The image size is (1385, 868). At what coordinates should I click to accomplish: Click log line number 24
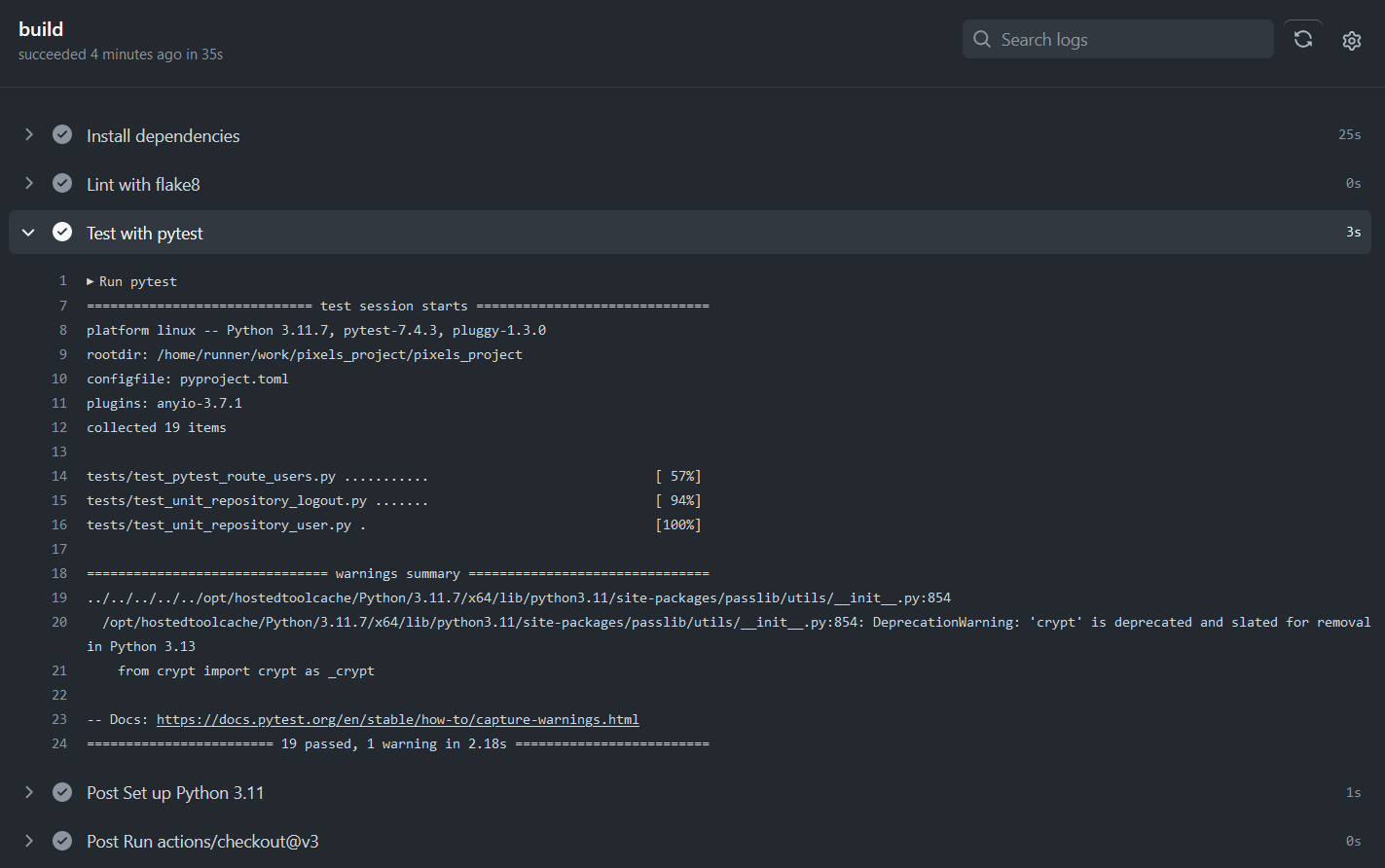(59, 743)
